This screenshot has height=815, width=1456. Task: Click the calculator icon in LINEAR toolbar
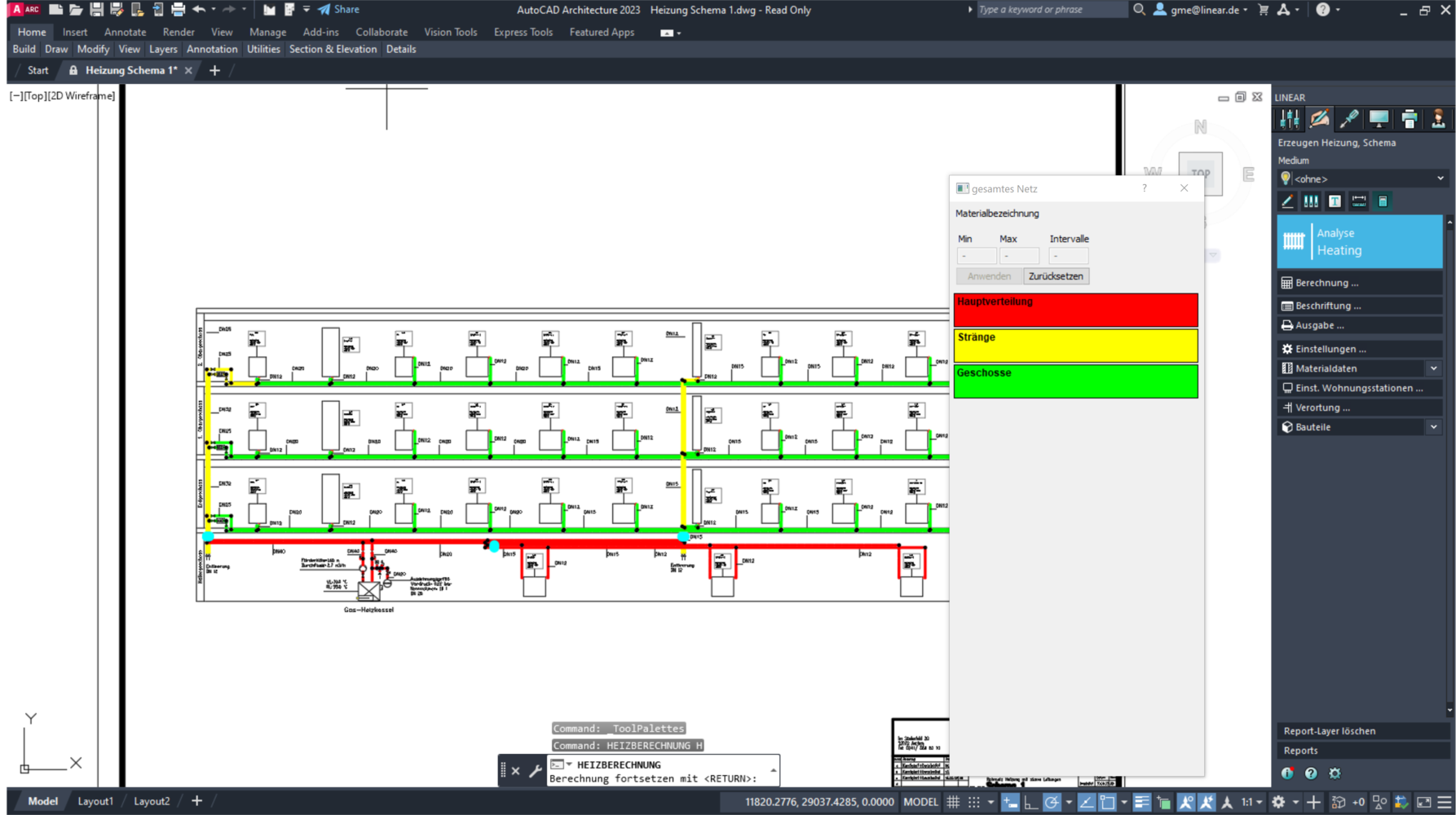[1383, 201]
